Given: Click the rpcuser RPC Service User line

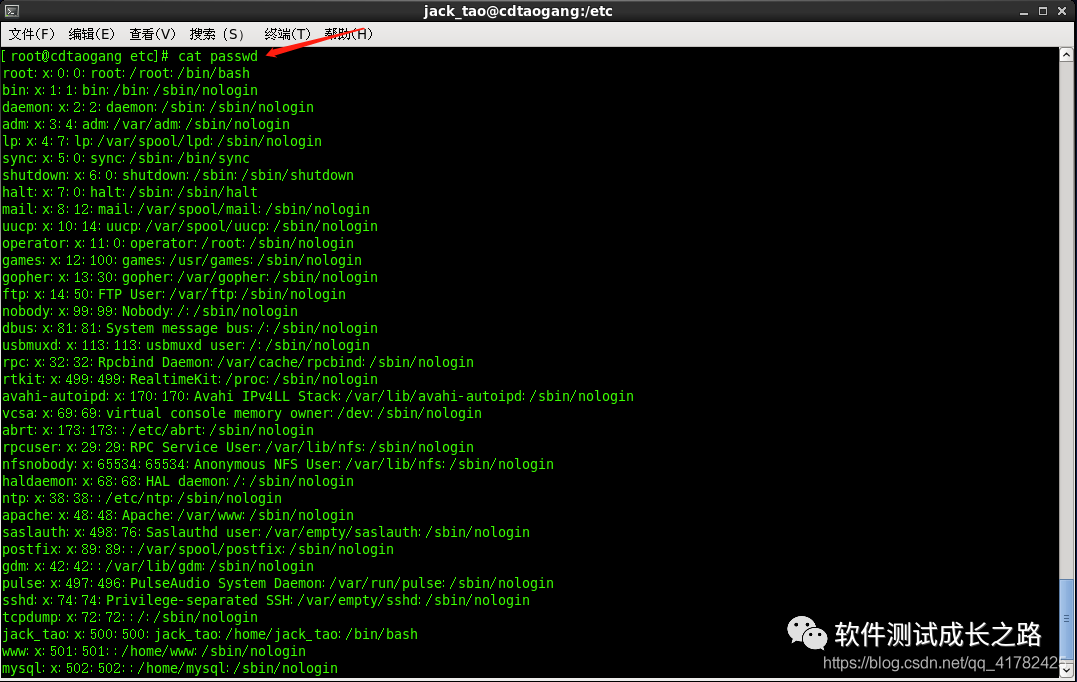Looking at the screenshot, I should pos(238,447).
